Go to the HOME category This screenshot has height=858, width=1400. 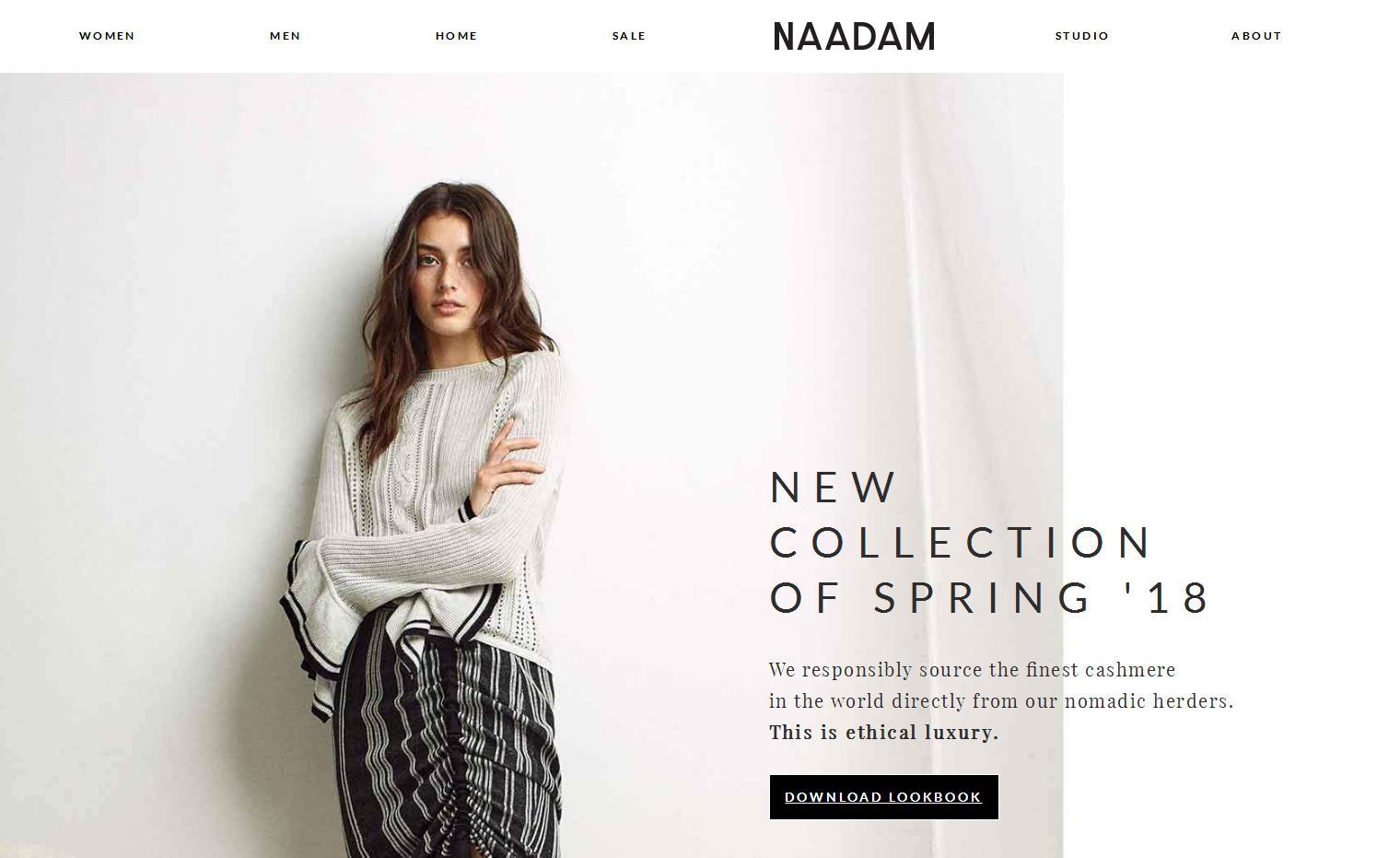coord(457,36)
